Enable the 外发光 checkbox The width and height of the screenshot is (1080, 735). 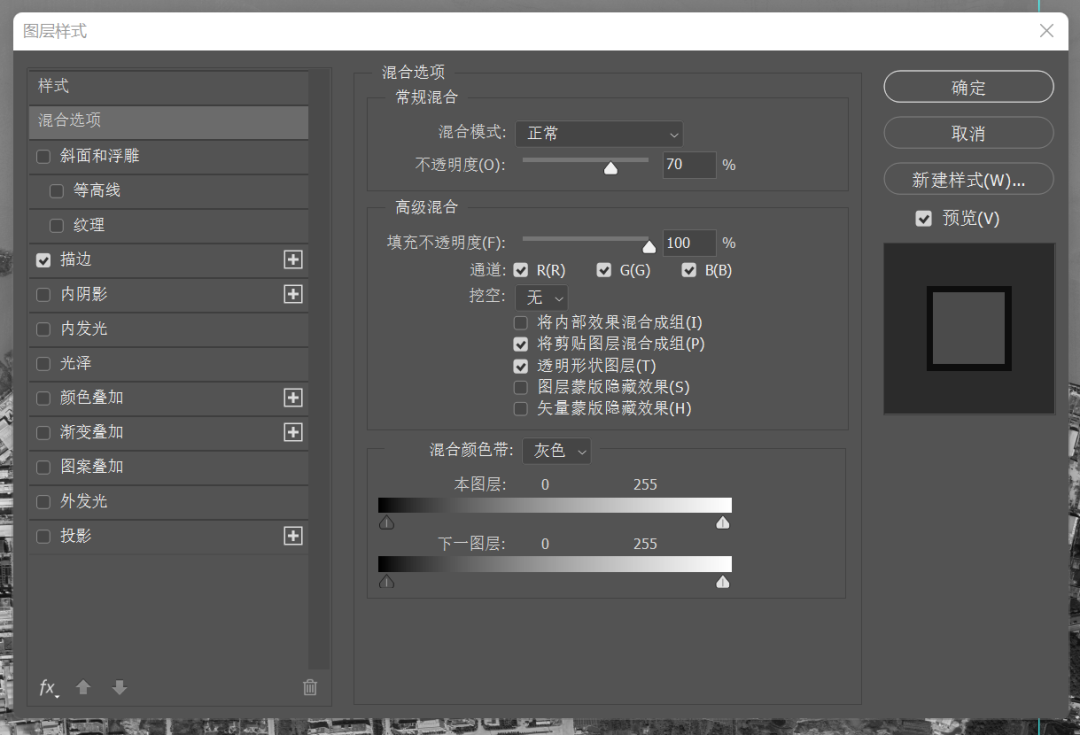[x=43, y=501]
